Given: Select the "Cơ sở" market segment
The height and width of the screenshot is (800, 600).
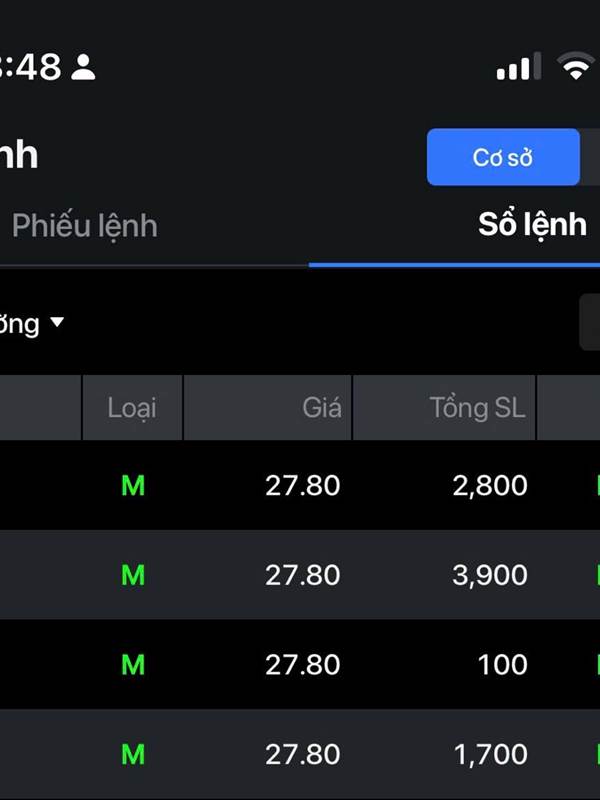Looking at the screenshot, I should pyautogui.click(x=503, y=158).
